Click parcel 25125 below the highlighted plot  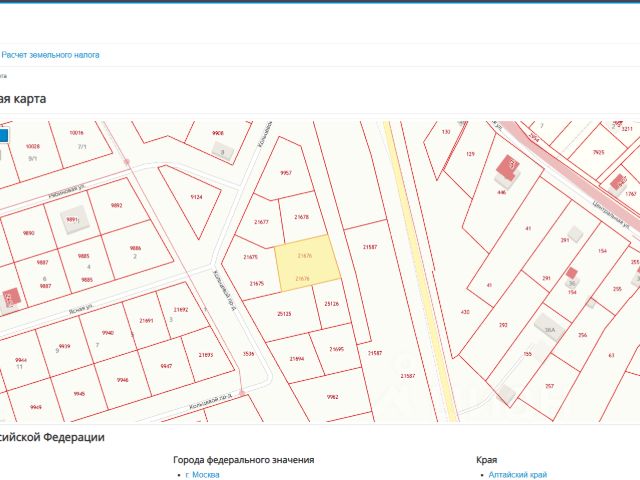tap(284, 314)
